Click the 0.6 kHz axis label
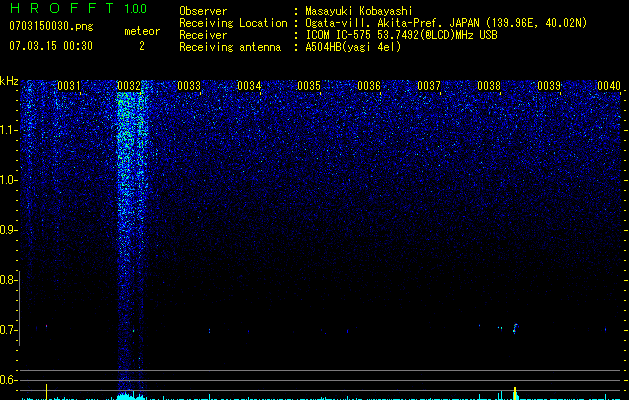629x400 pixels. [8, 380]
